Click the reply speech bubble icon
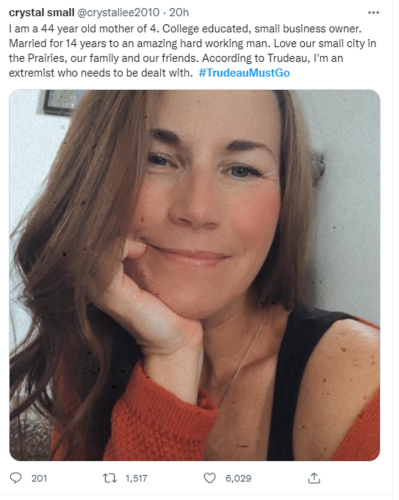This screenshot has height=500, width=399. coord(16,478)
